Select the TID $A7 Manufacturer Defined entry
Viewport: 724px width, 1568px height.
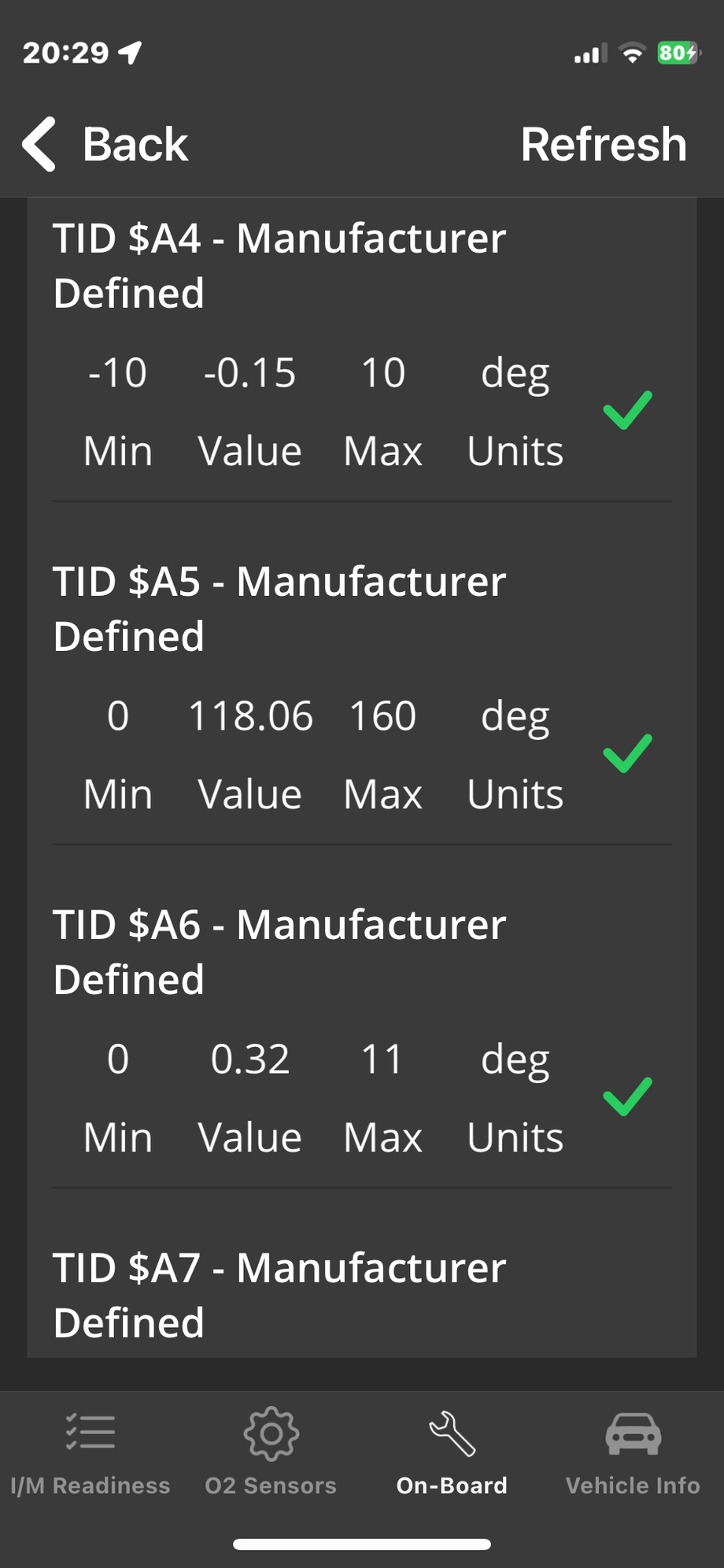coord(279,1295)
